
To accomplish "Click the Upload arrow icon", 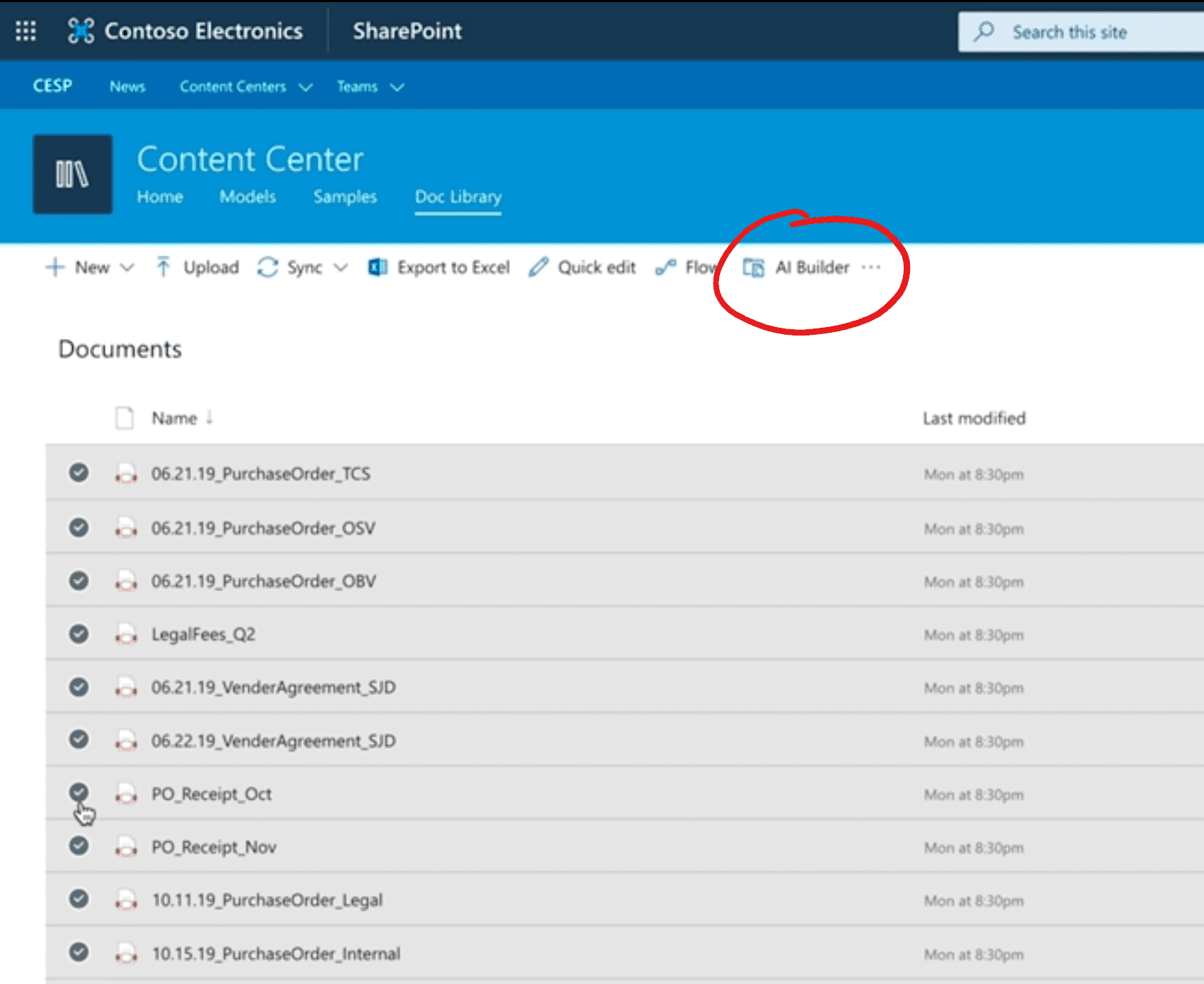I will (x=163, y=267).
